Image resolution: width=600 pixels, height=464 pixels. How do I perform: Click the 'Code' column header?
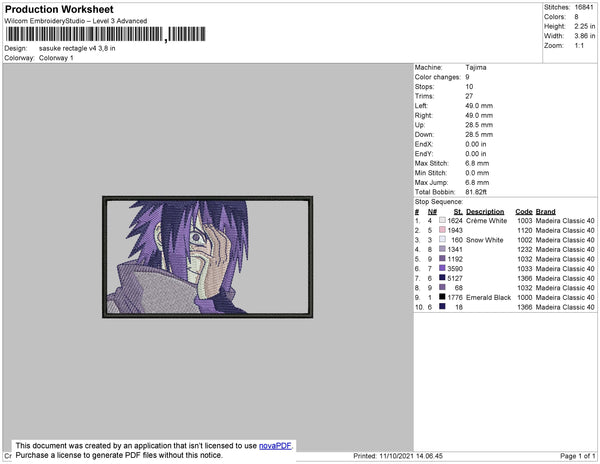[x=524, y=212]
